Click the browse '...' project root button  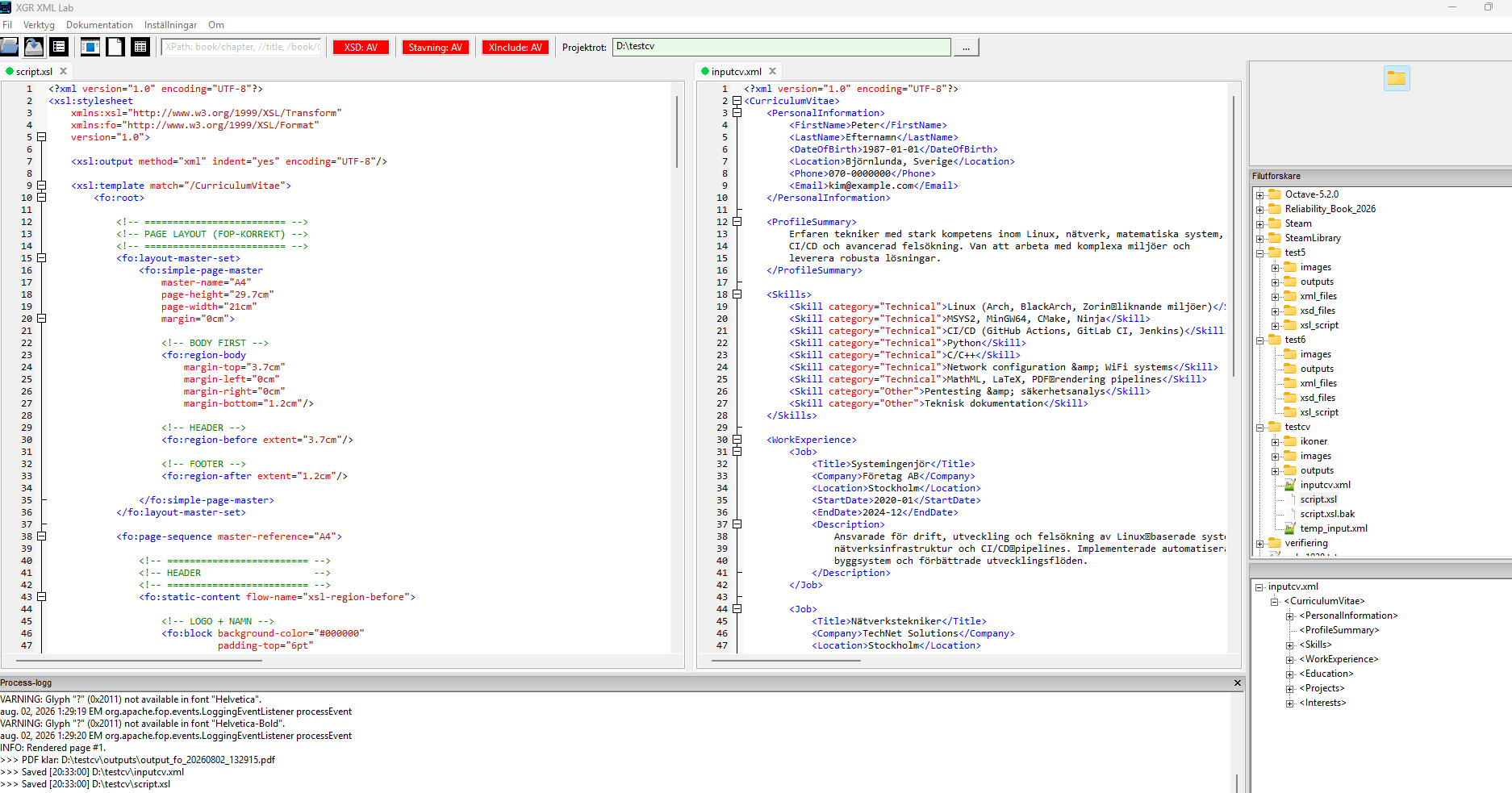[966, 48]
